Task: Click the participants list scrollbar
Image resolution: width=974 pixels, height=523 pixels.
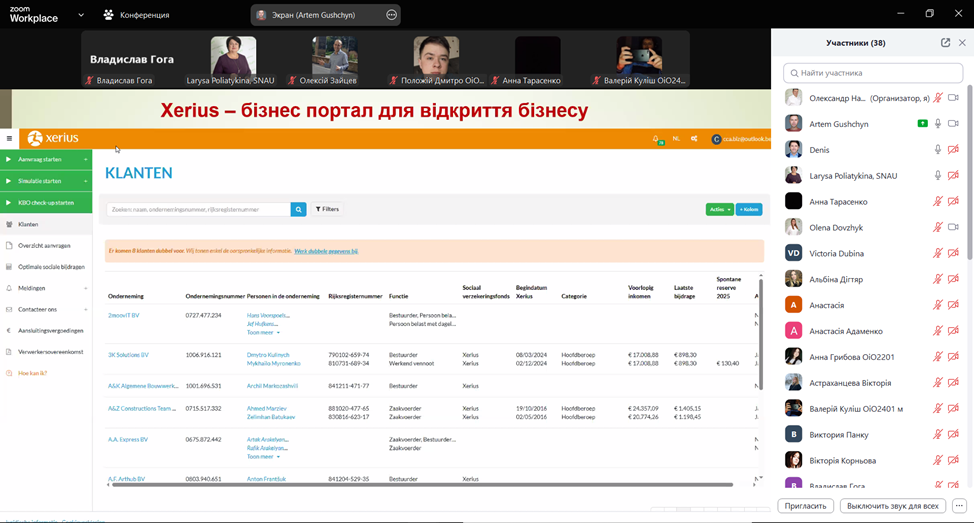Action: click(969, 171)
